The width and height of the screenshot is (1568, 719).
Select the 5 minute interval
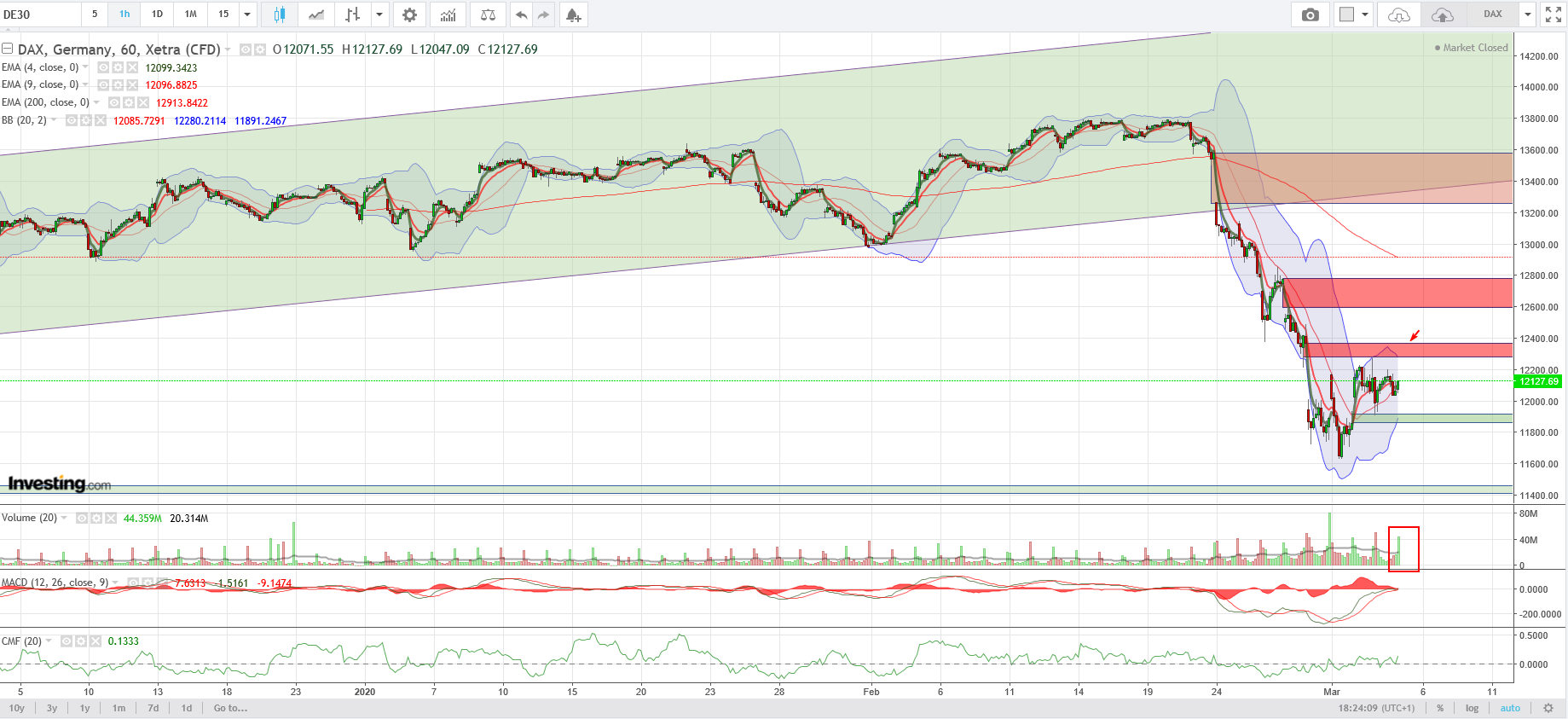click(x=95, y=14)
